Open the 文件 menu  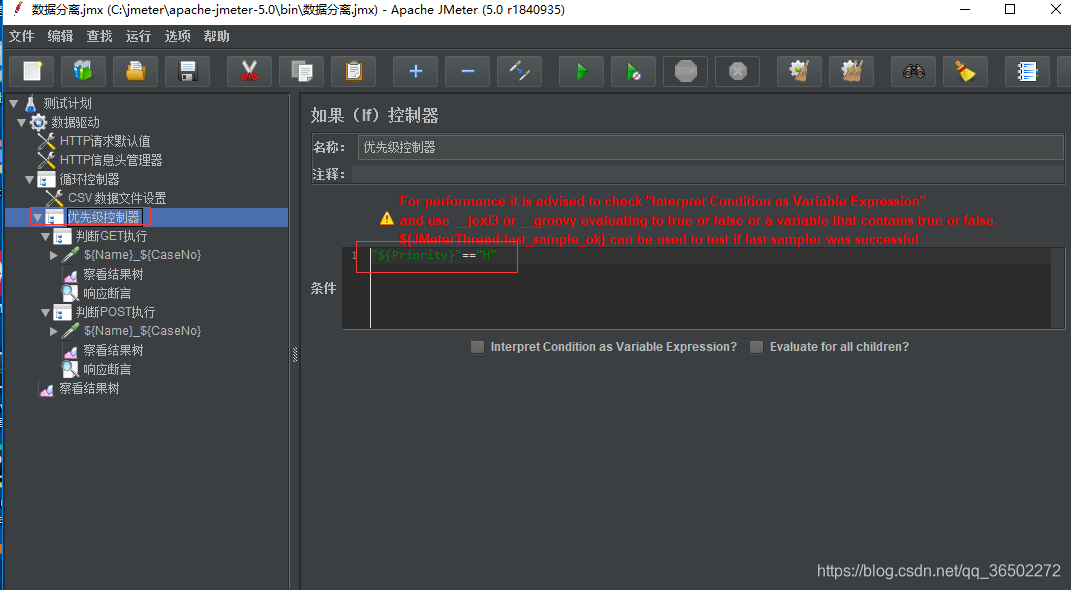pos(21,36)
